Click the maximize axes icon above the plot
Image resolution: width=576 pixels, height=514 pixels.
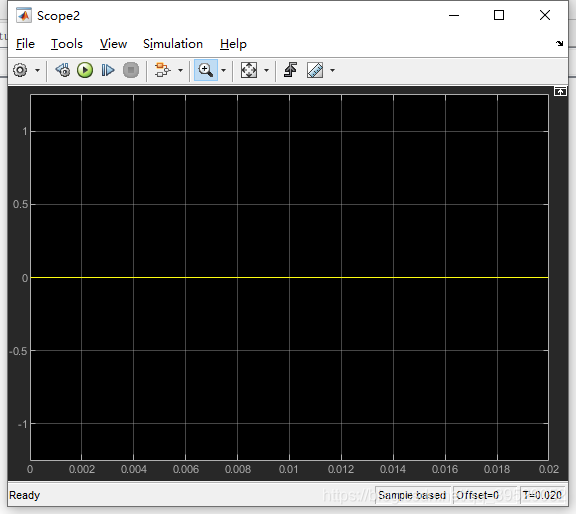(560, 91)
